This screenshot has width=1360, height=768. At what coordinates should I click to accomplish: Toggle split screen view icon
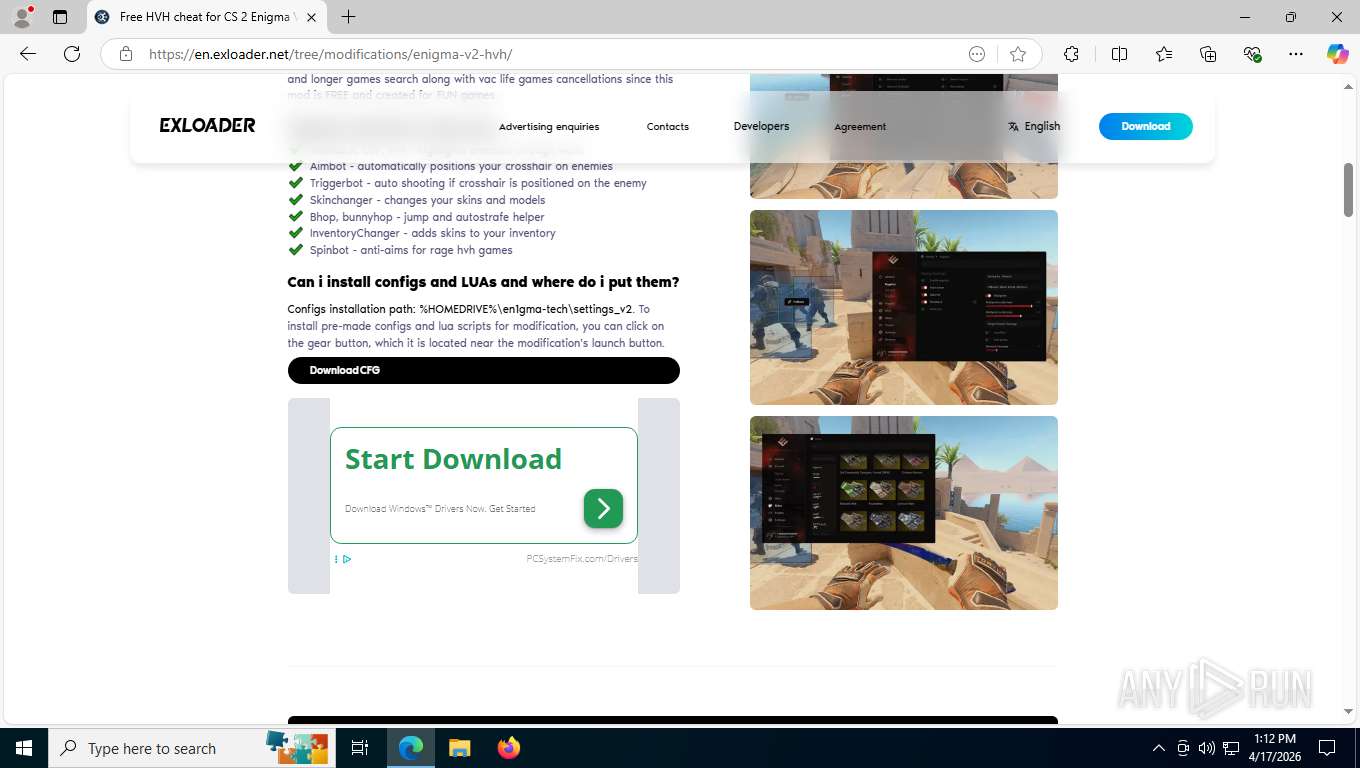(x=1119, y=54)
